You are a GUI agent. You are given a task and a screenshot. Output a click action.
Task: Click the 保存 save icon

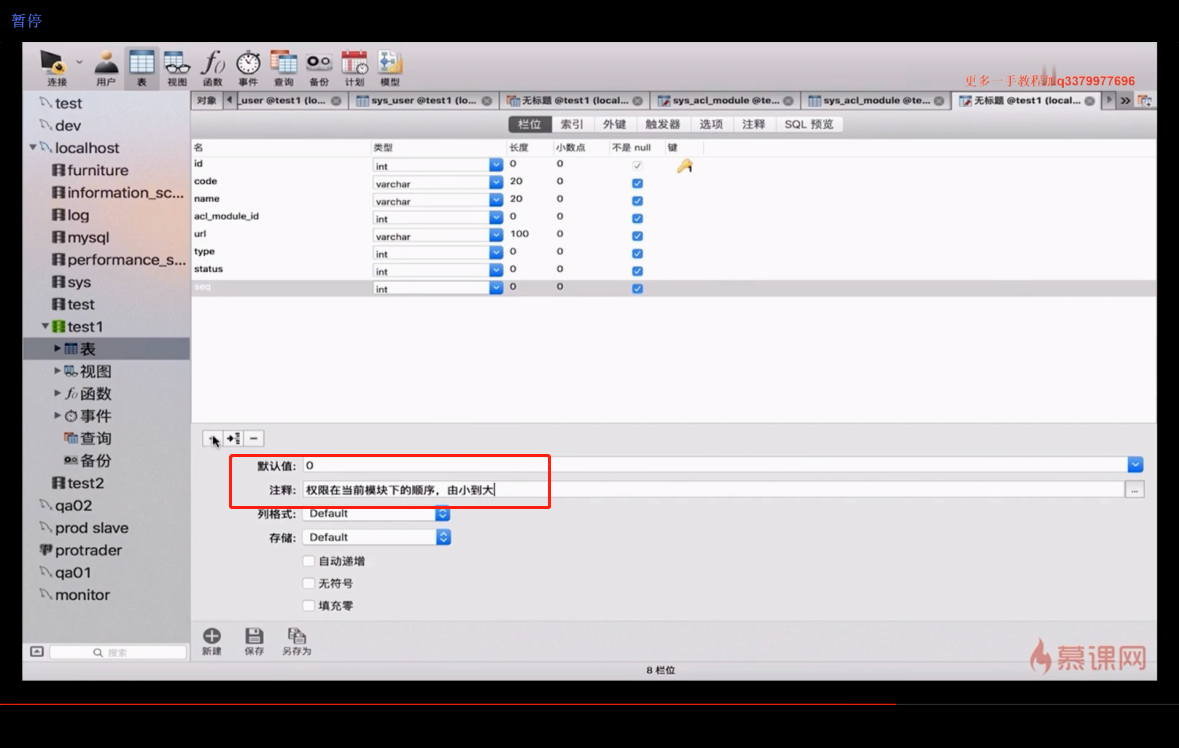[254, 641]
